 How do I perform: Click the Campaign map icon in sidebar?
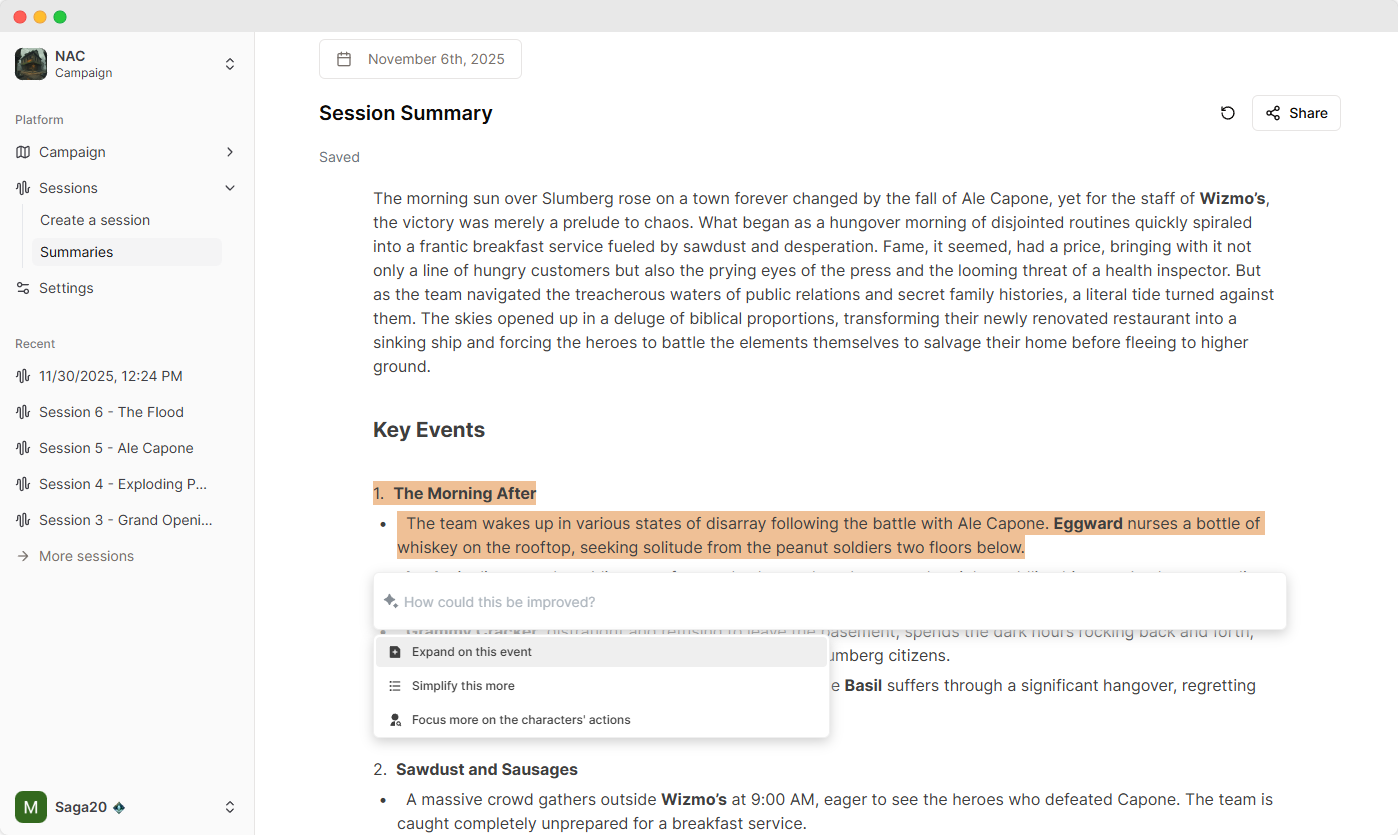[x=21, y=152]
